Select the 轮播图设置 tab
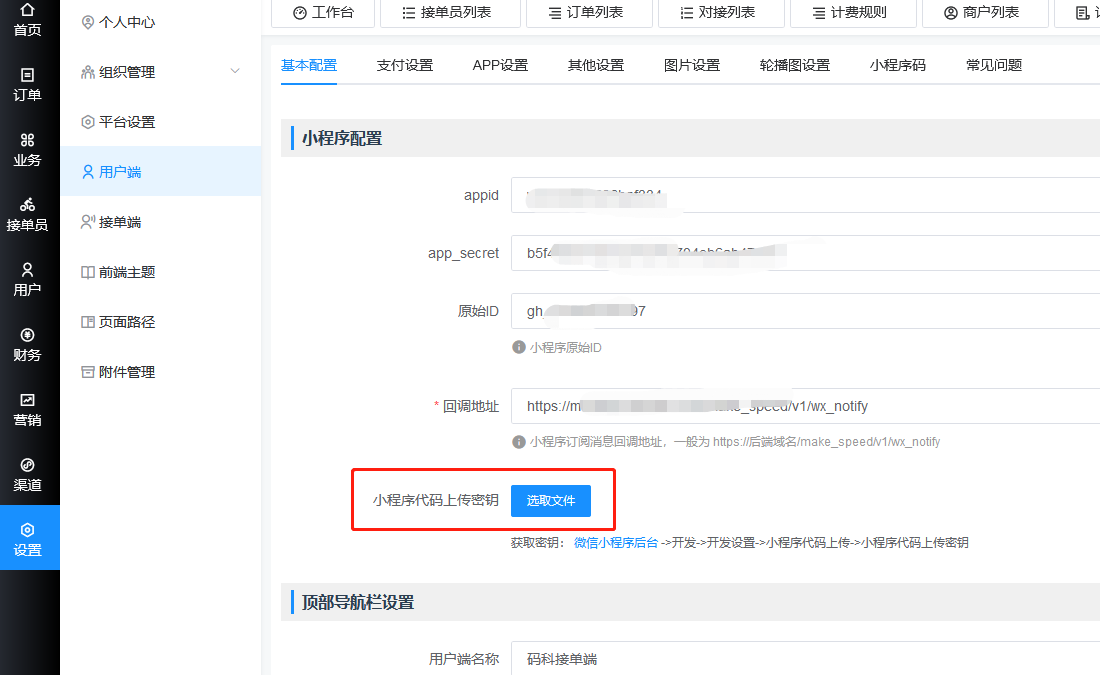The image size is (1100, 675). click(x=795, y=65)
